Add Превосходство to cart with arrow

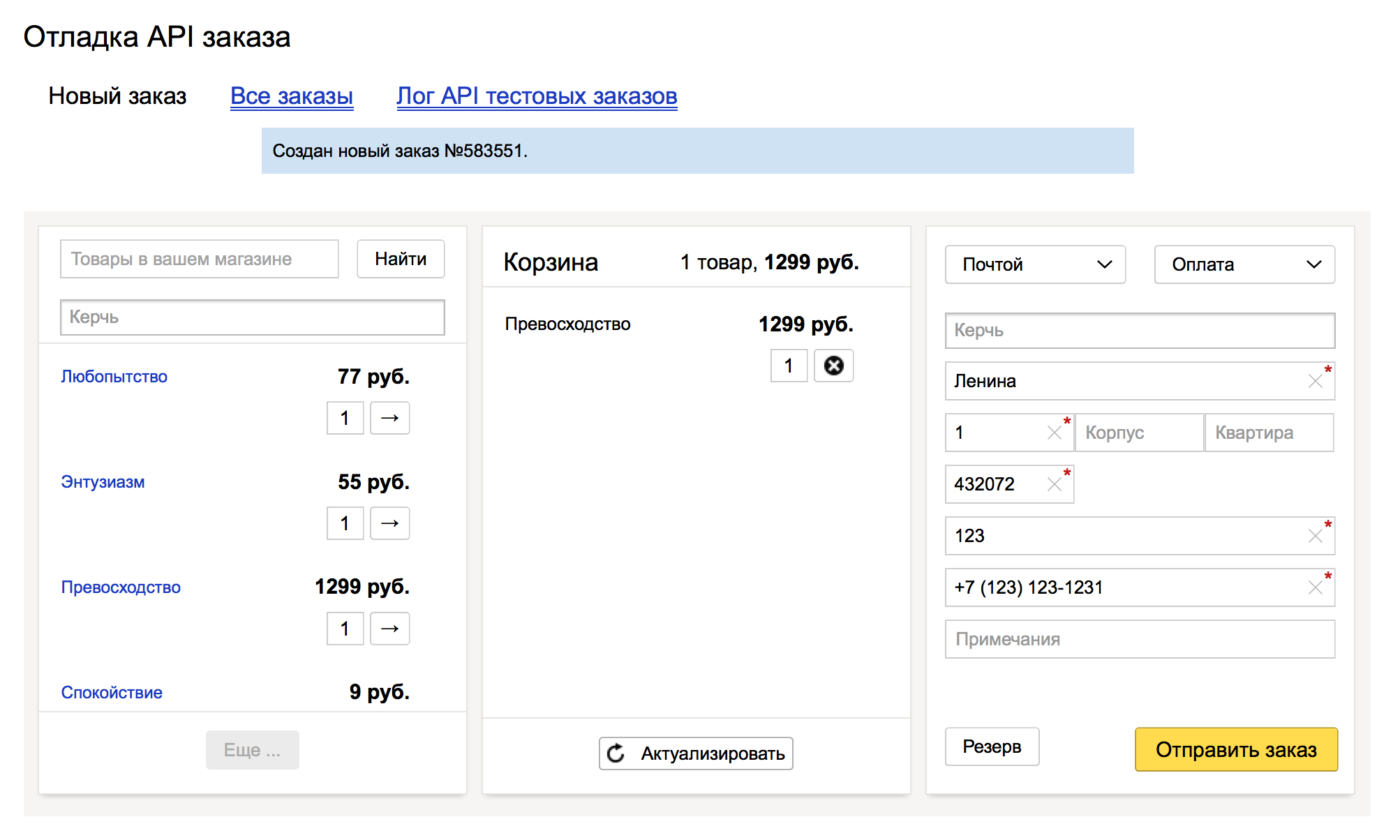[389, 629]
